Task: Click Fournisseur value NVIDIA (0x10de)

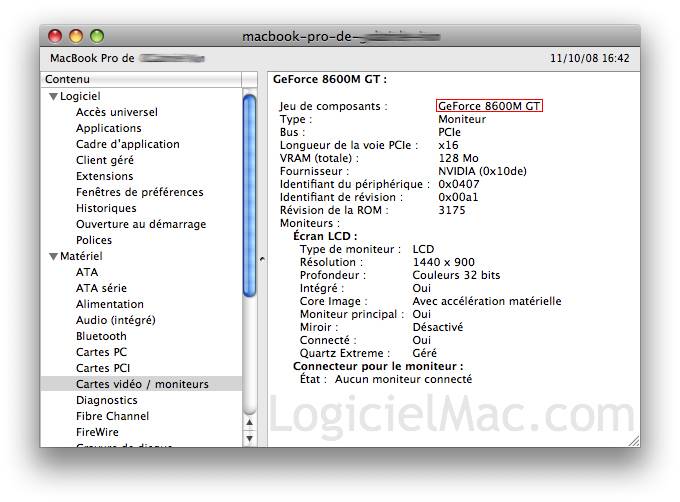Action: [x=482, y=171]
